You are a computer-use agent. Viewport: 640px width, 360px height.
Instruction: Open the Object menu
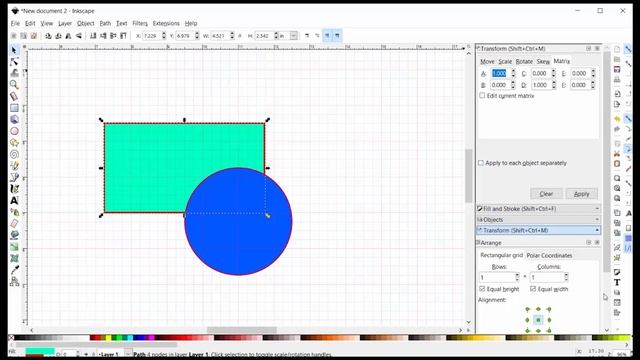pos(85,23)
